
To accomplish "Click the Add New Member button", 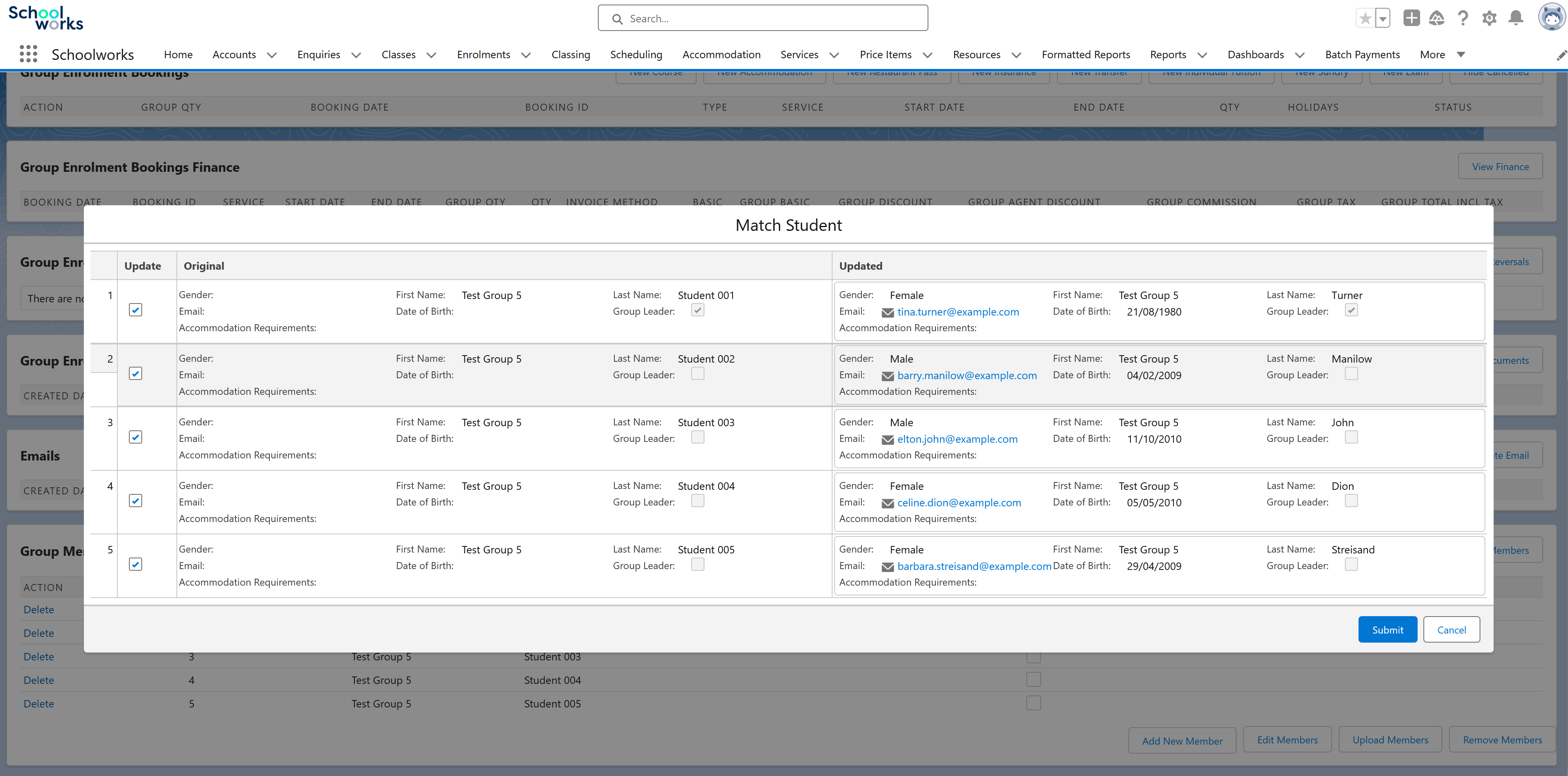I will 1182,741.
